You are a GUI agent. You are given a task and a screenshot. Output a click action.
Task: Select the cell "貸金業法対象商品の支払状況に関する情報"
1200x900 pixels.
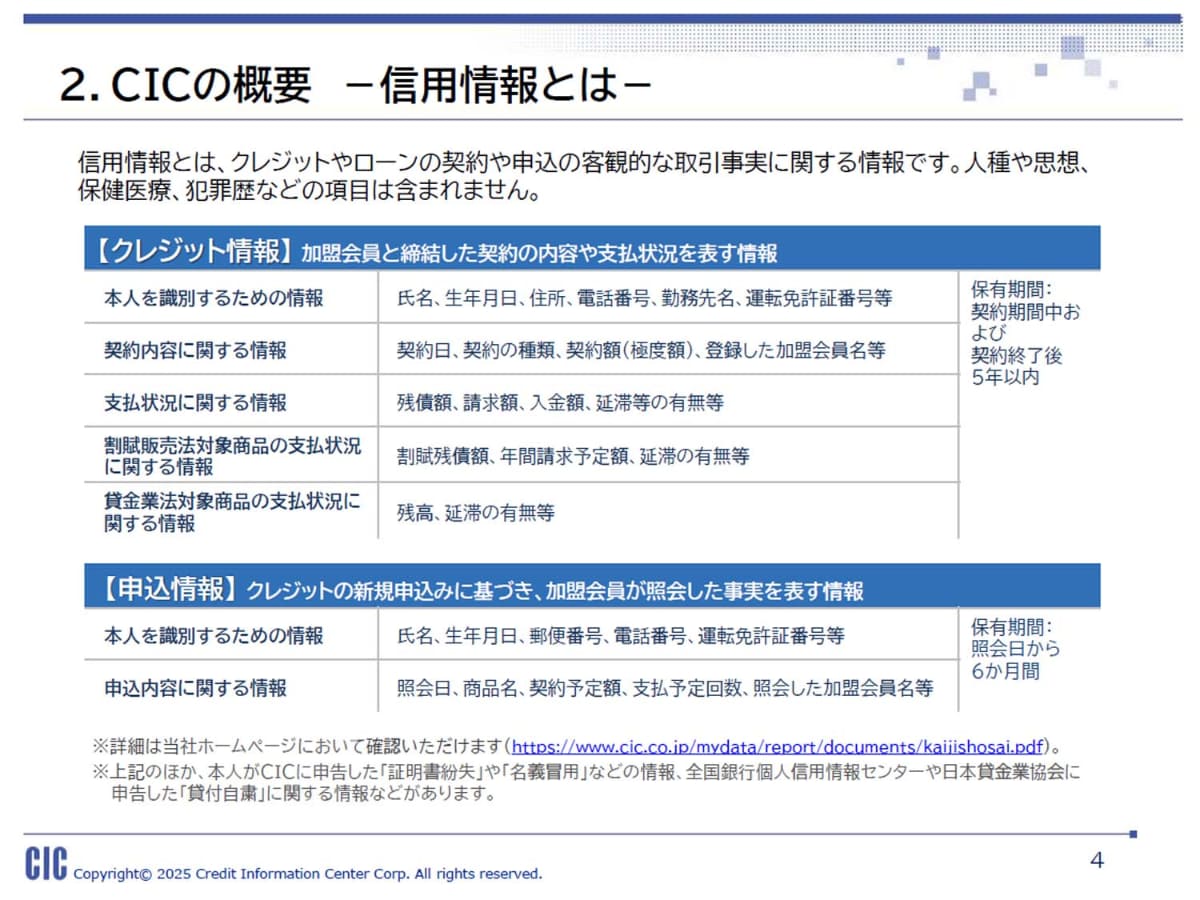point(231,511)
